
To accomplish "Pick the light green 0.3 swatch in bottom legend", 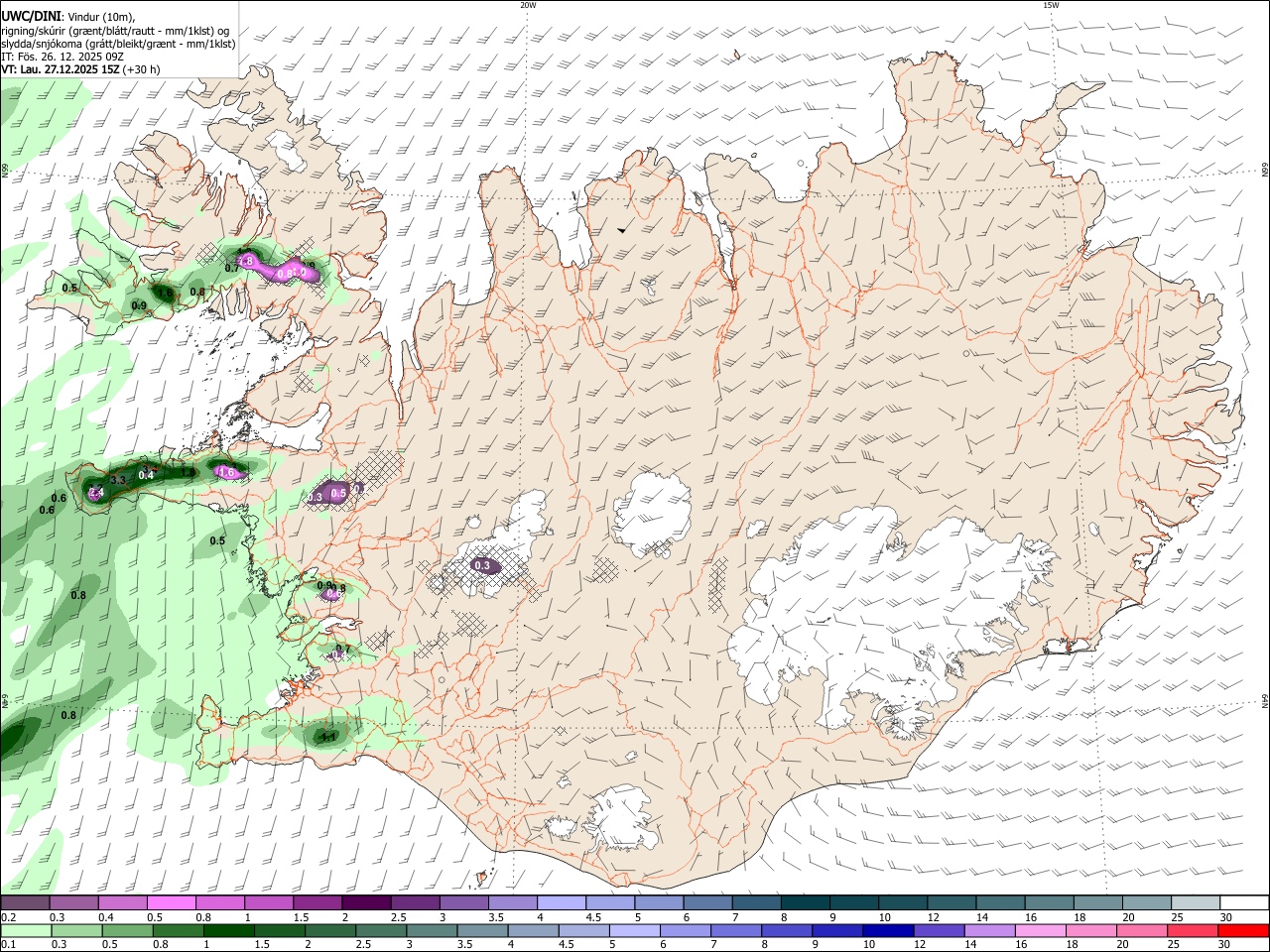I will click(76, 931).
